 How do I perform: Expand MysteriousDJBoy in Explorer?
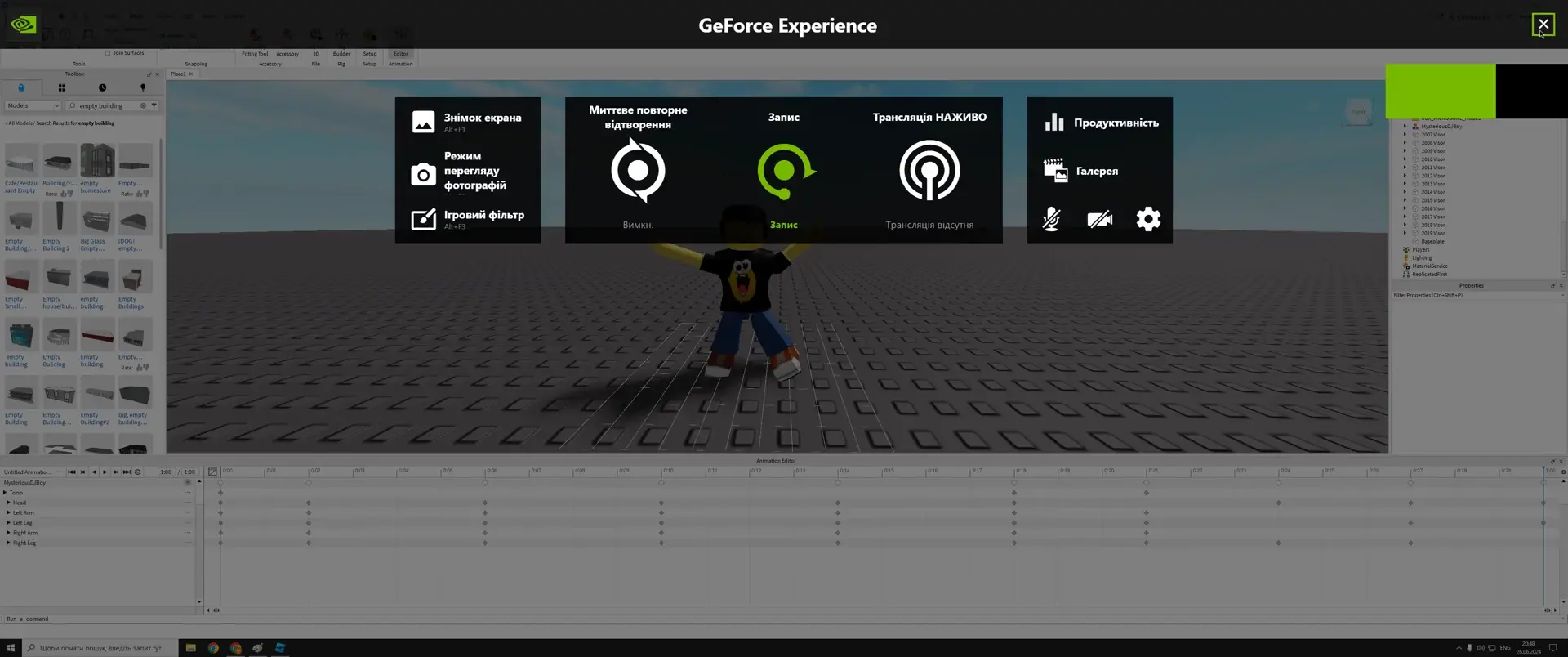(1405, 127)
